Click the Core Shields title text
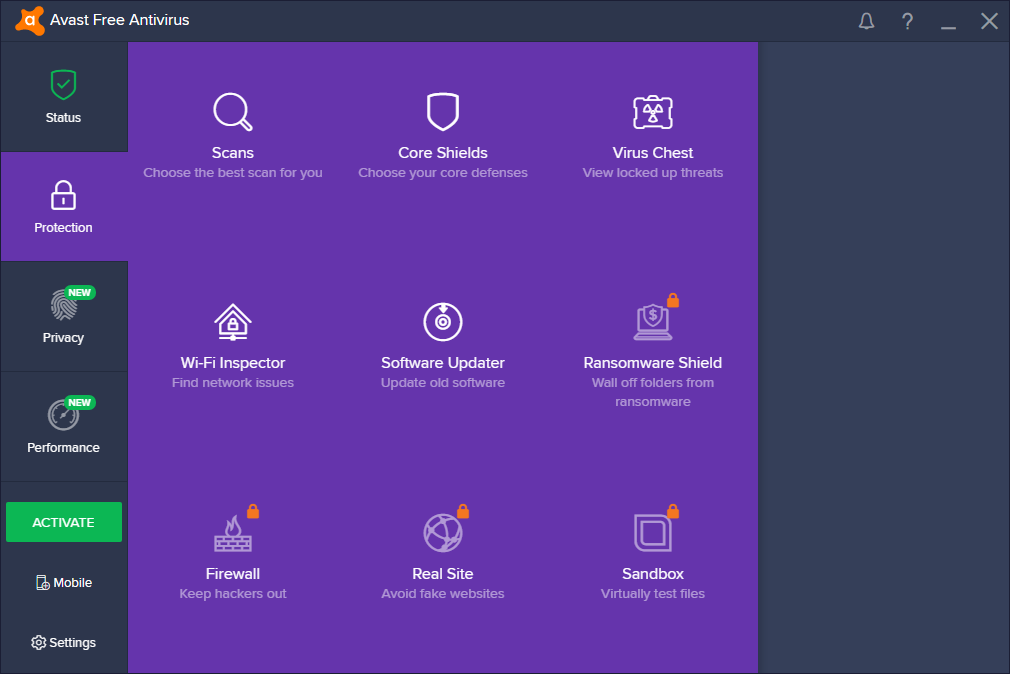Image resolution: width=1010 pixels, height=674 pixels. tap(443, 153)
